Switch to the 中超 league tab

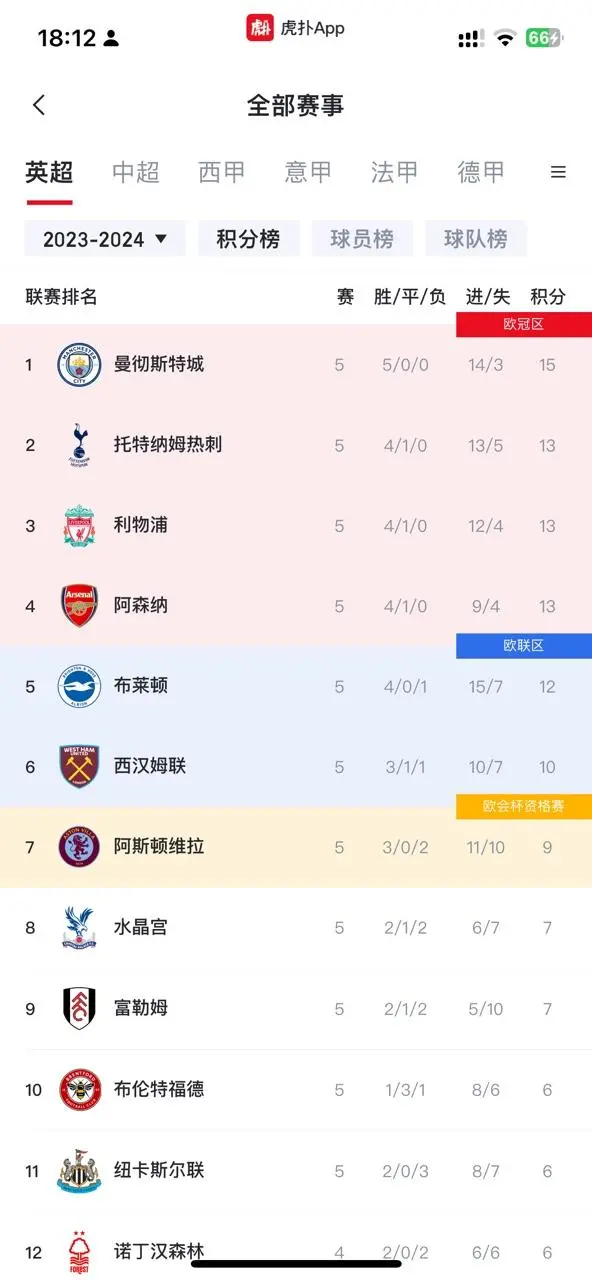click(x=135, y=172)
